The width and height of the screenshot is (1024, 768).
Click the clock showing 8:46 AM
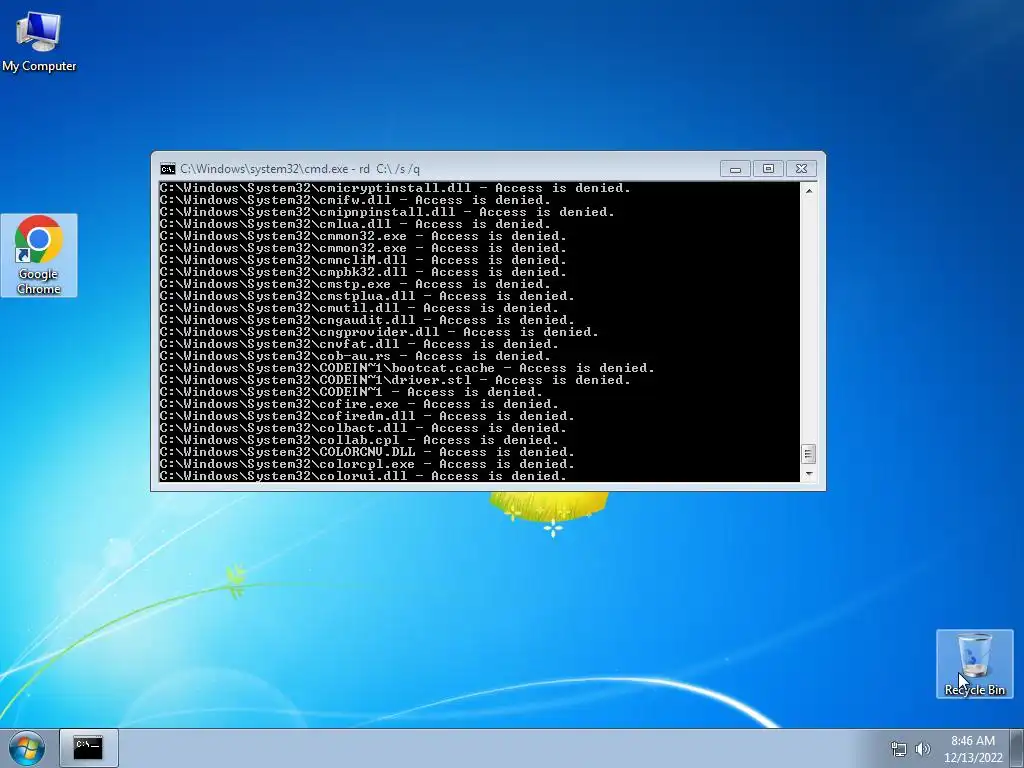point(973,749)
